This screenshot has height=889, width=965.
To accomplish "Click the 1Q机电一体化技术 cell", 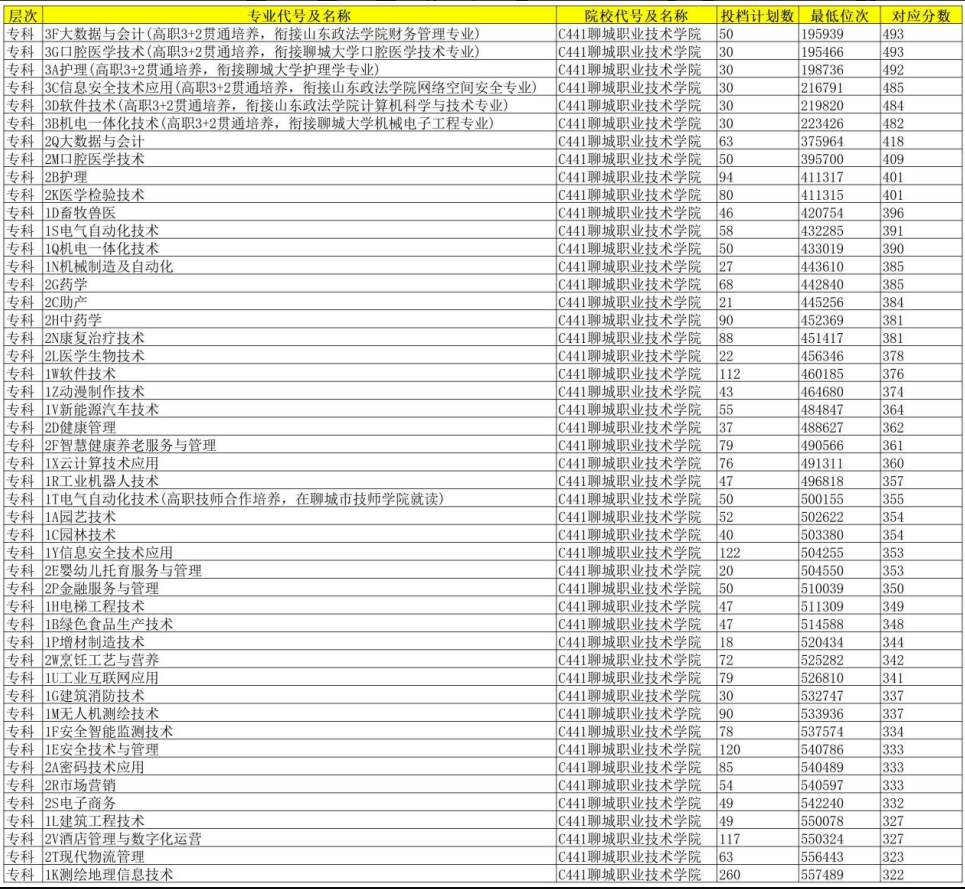I will point(299,248).
